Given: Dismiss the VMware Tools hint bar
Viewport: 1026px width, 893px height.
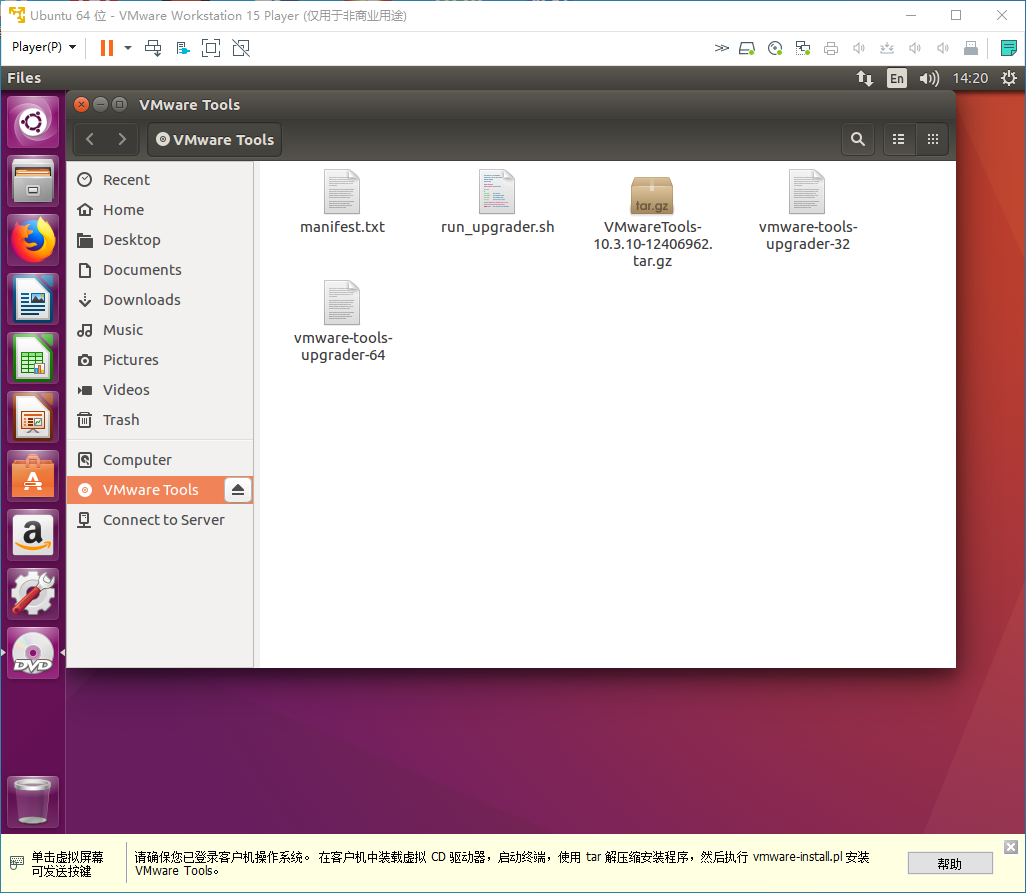Looking at the screenshot, I should pos(1010,847).
